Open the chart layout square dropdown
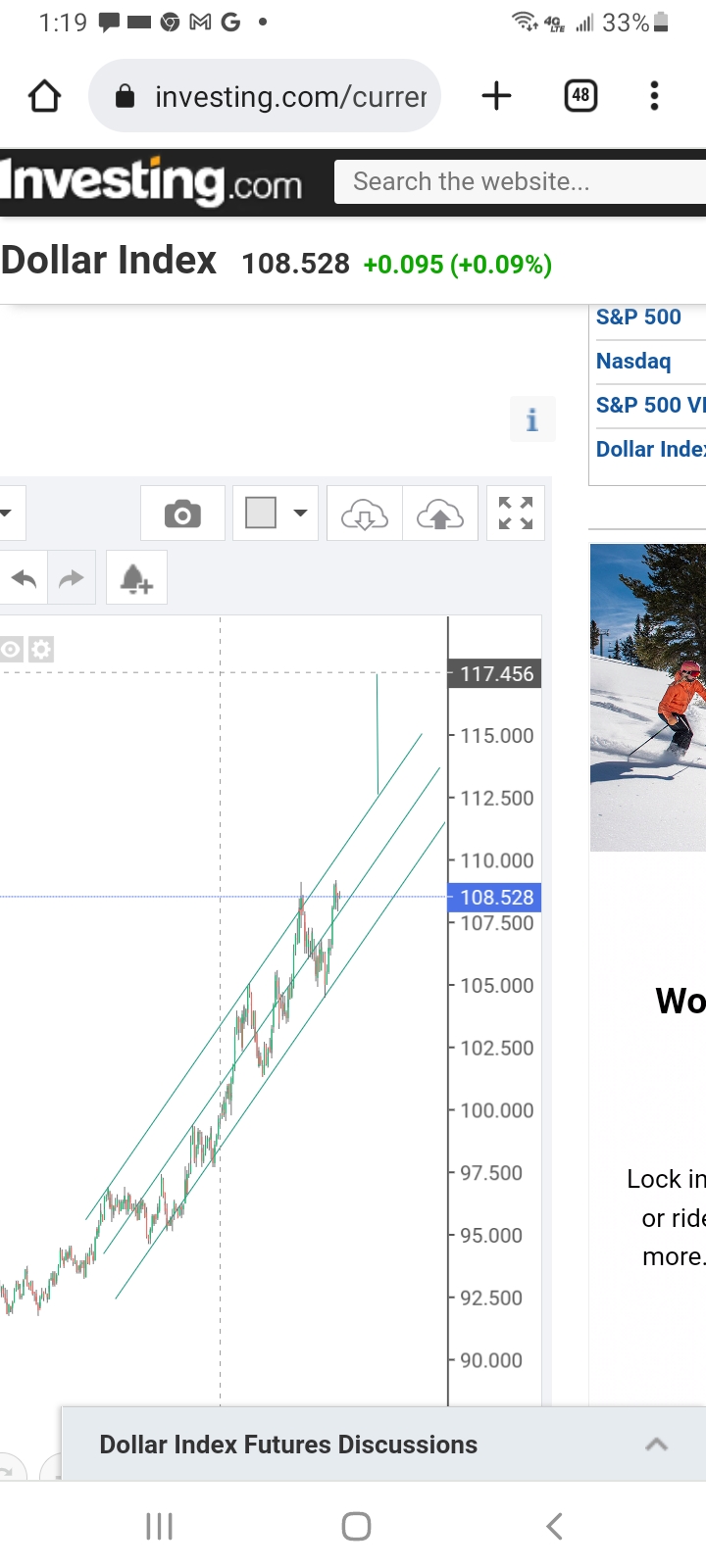Image resolution: width=706 pixels, height=1568 pixels. 276,514
